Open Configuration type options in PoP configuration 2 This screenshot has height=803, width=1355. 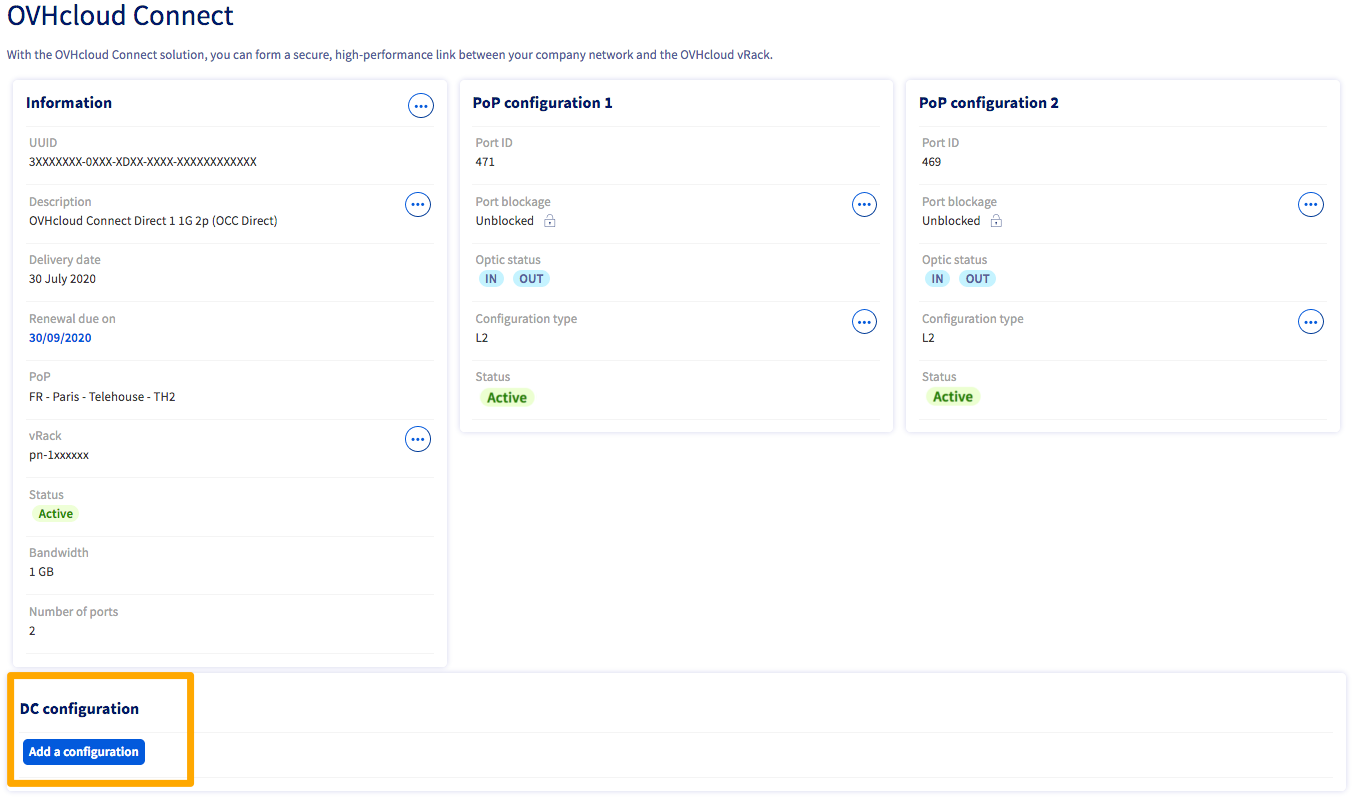[1310, 321]
